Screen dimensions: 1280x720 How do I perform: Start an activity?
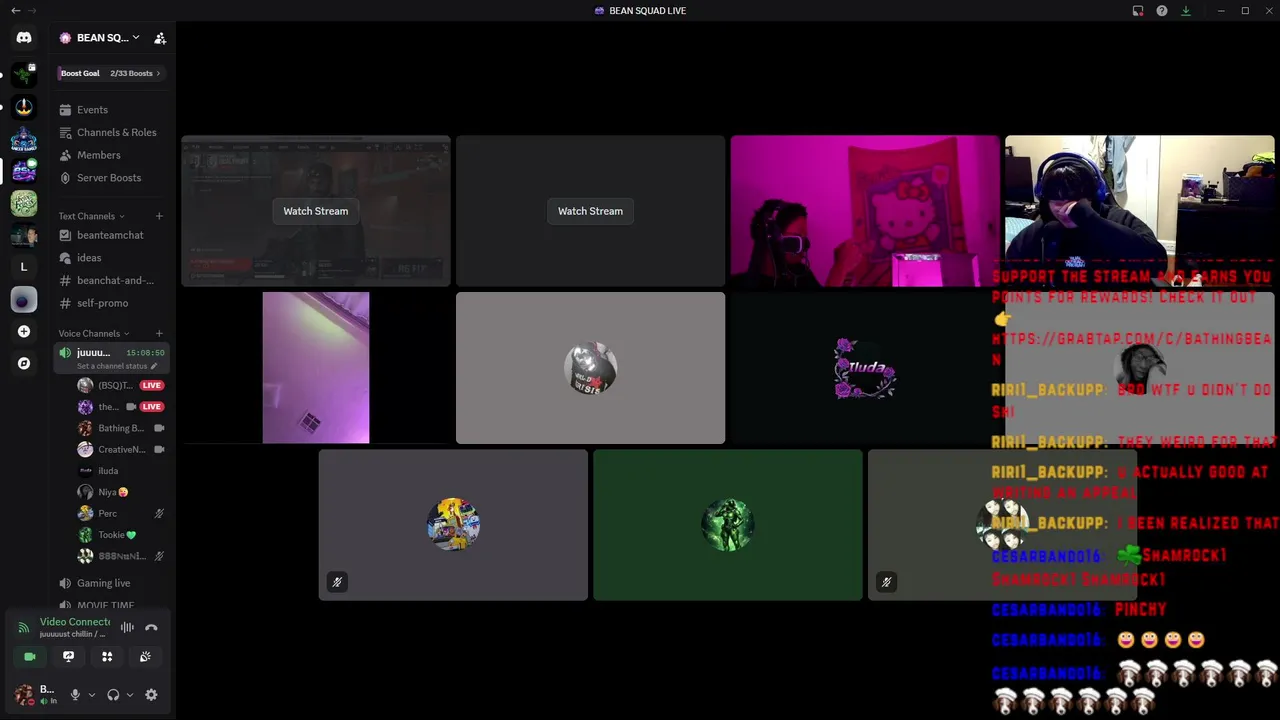click(x=107, y=657)
